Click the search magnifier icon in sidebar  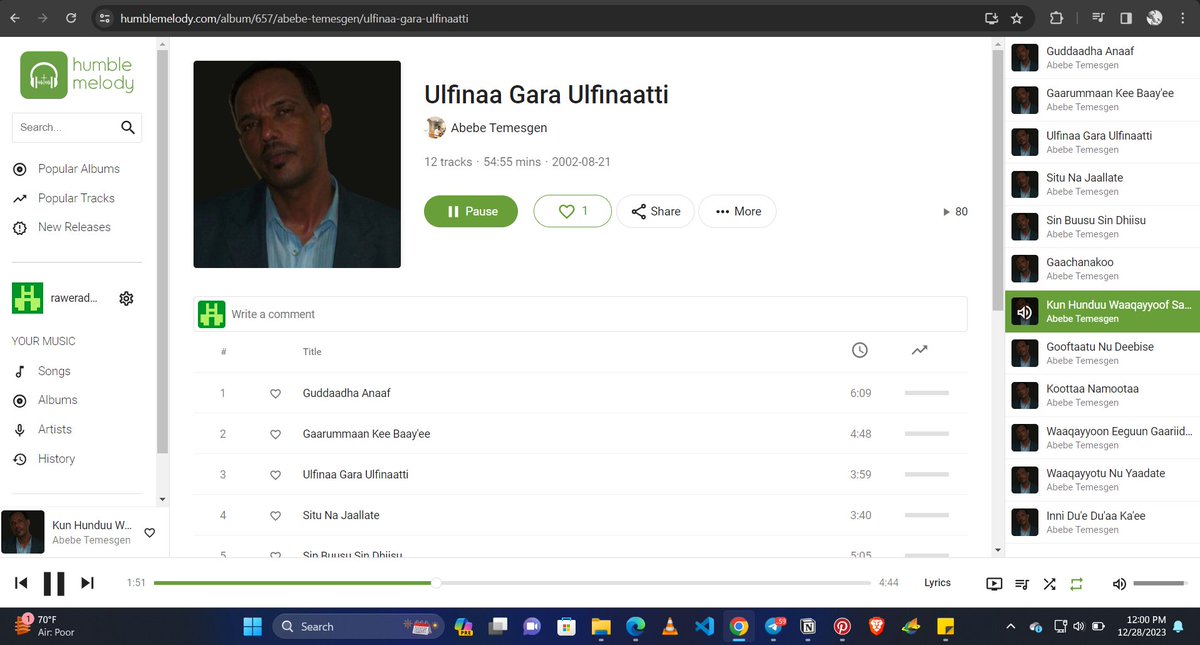pos(128,127)
